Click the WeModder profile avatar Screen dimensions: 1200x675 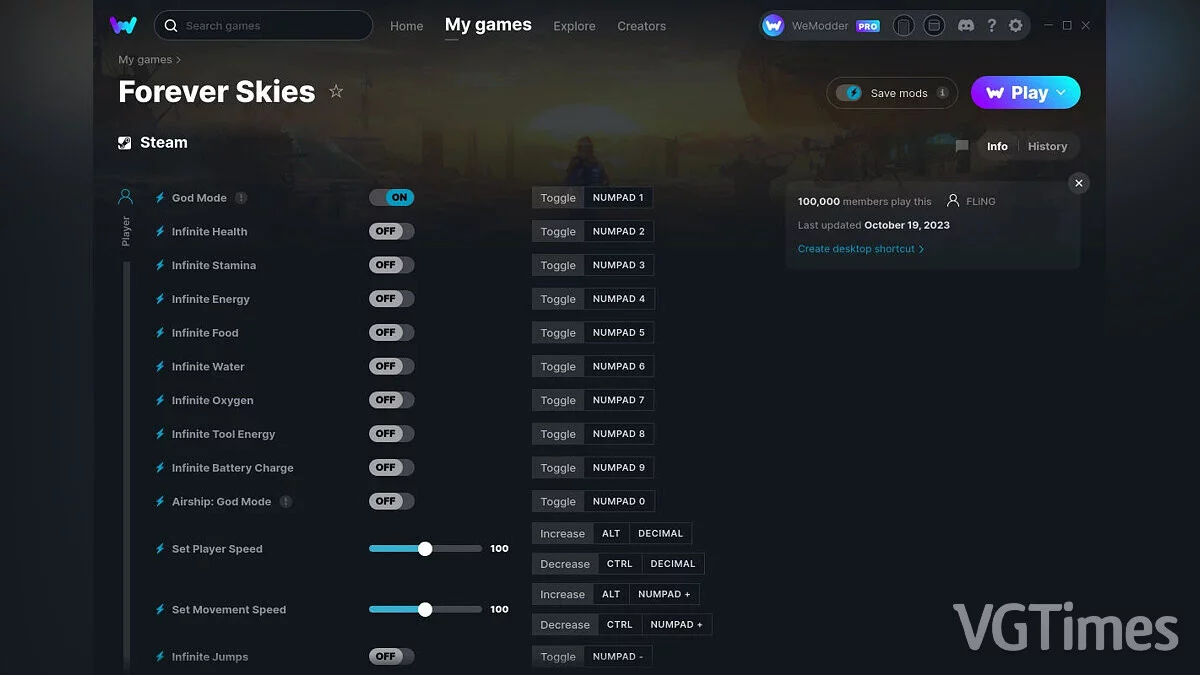(773, 25)
